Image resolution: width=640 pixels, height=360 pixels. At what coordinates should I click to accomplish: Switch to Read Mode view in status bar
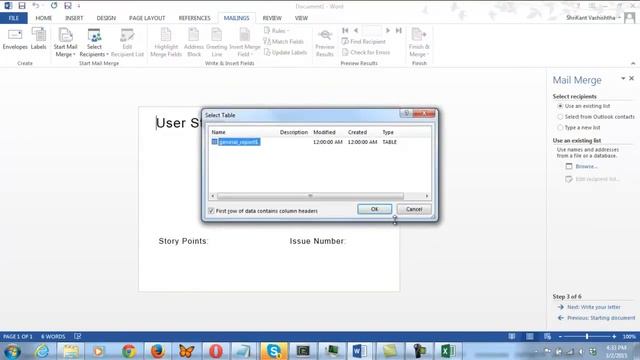pos(511,337)
